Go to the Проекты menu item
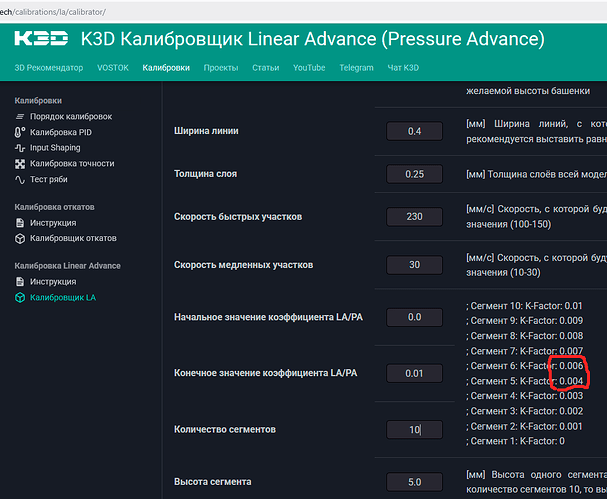 coord(221,68)
